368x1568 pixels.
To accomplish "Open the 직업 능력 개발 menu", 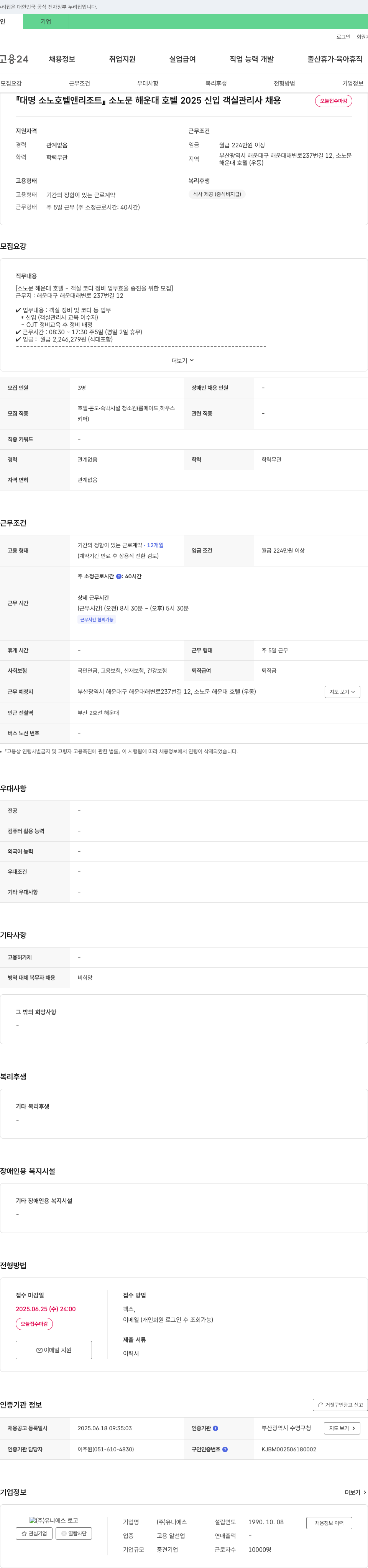I will tap(251, 59).
